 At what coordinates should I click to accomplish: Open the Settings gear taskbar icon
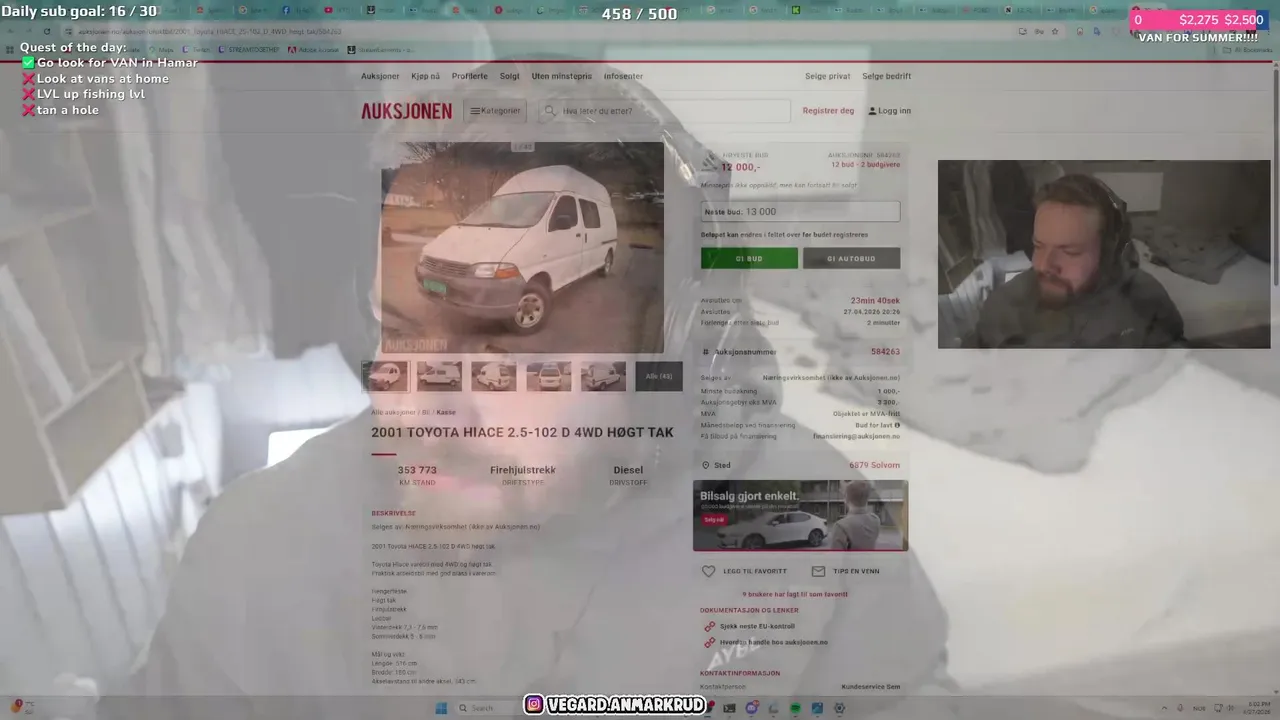pyautogui.click(x=840, y=708)
